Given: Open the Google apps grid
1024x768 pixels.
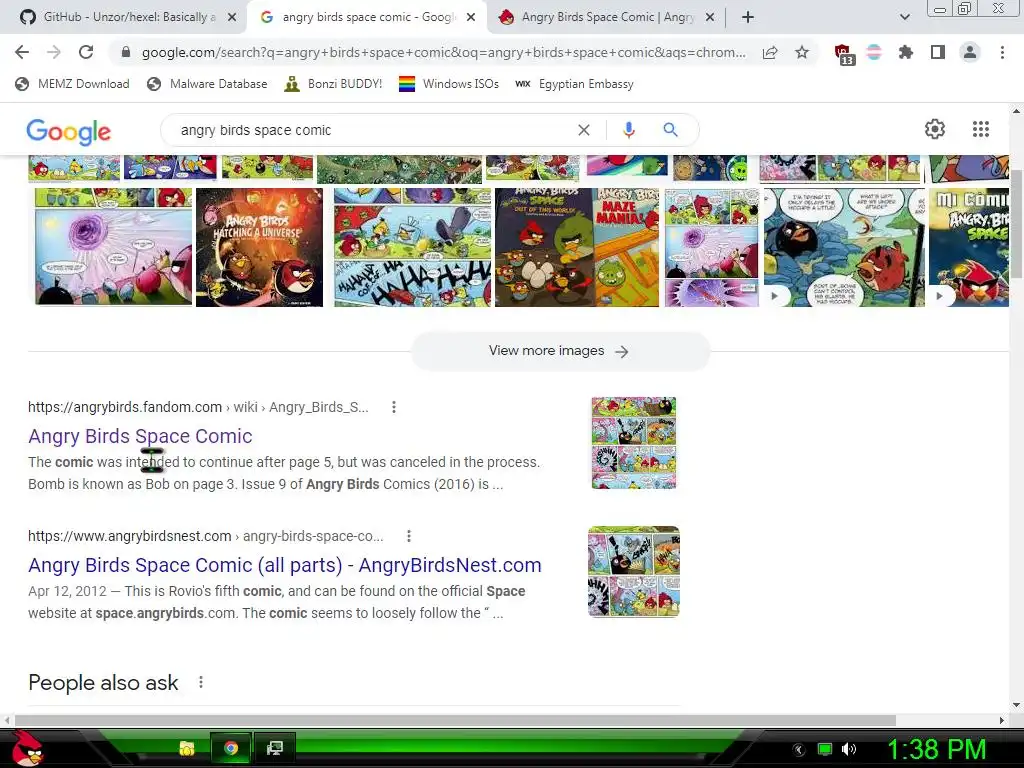Looking at the screenshot, I should pos(981,129).
